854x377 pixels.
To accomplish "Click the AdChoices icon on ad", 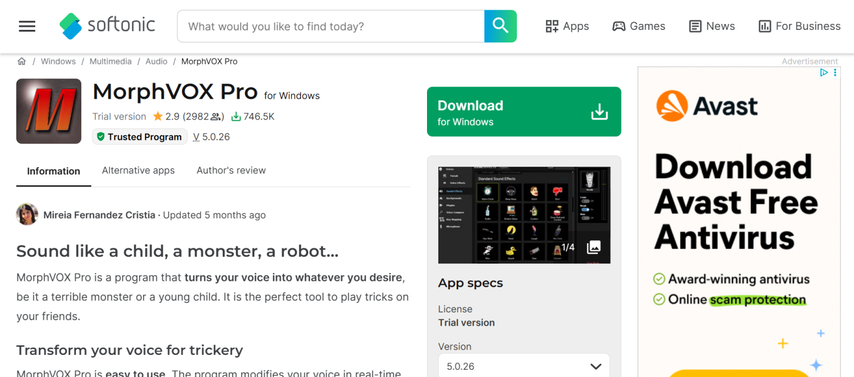I will point(824,72).
